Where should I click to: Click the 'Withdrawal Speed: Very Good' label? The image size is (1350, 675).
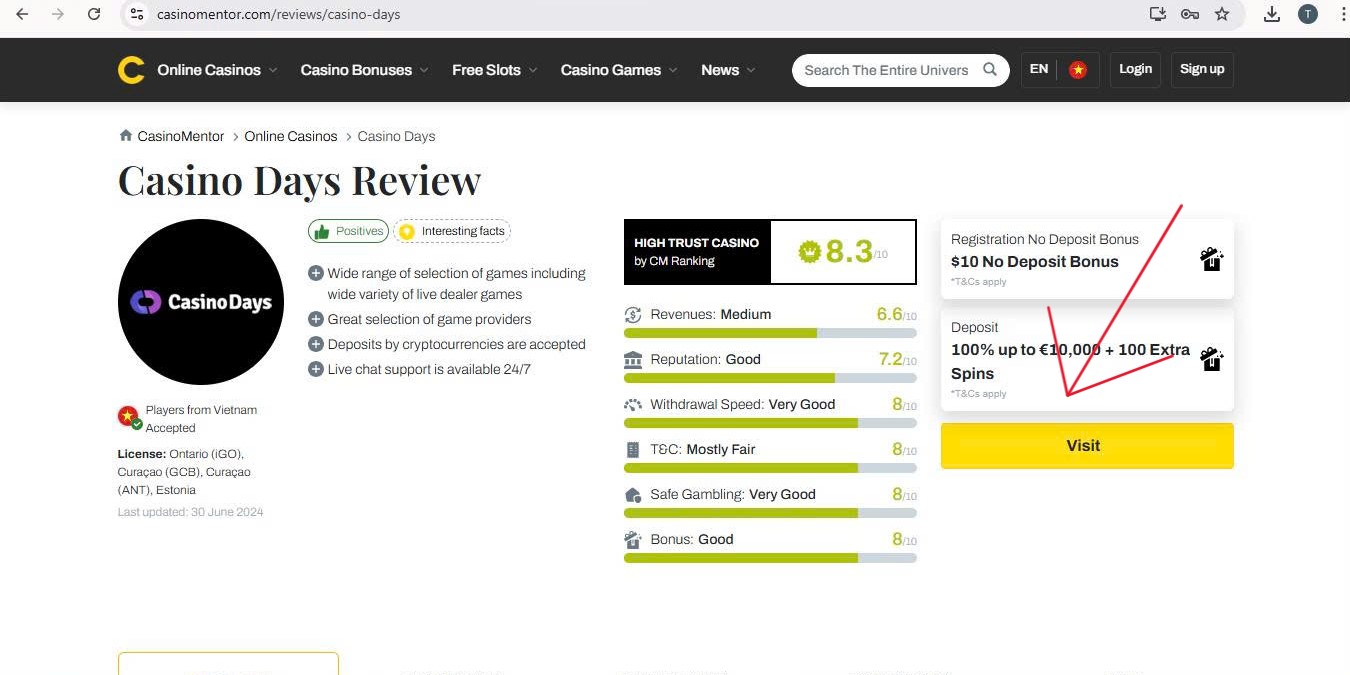pyautogui.click(x=742, y=404)
